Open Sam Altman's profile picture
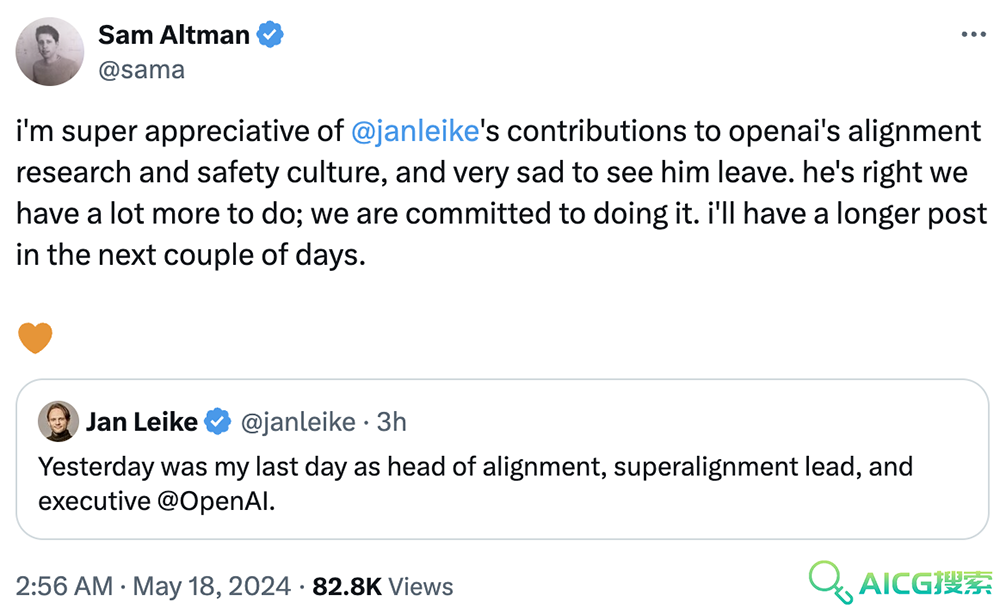The image size is (1000, 614). click(50, 52)
